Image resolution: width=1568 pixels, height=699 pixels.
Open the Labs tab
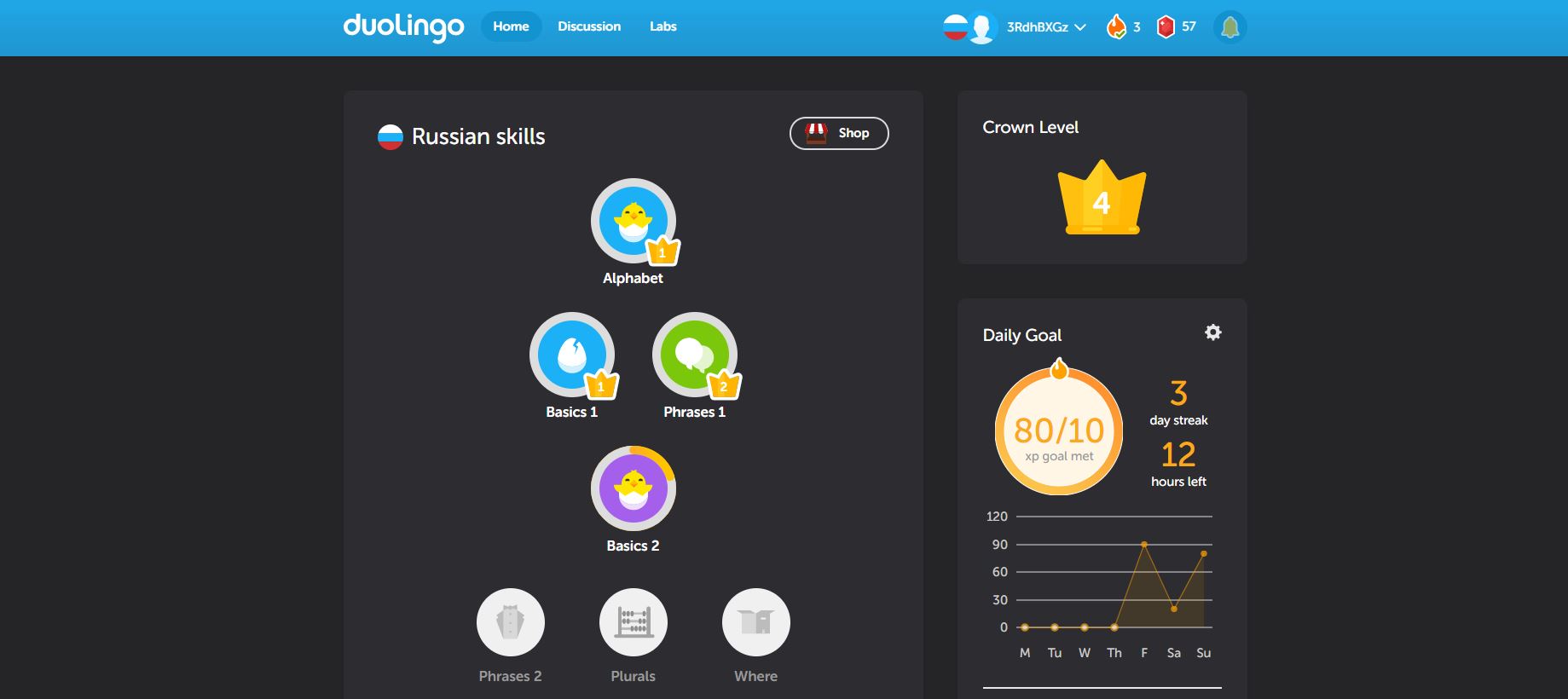point(662,26)
